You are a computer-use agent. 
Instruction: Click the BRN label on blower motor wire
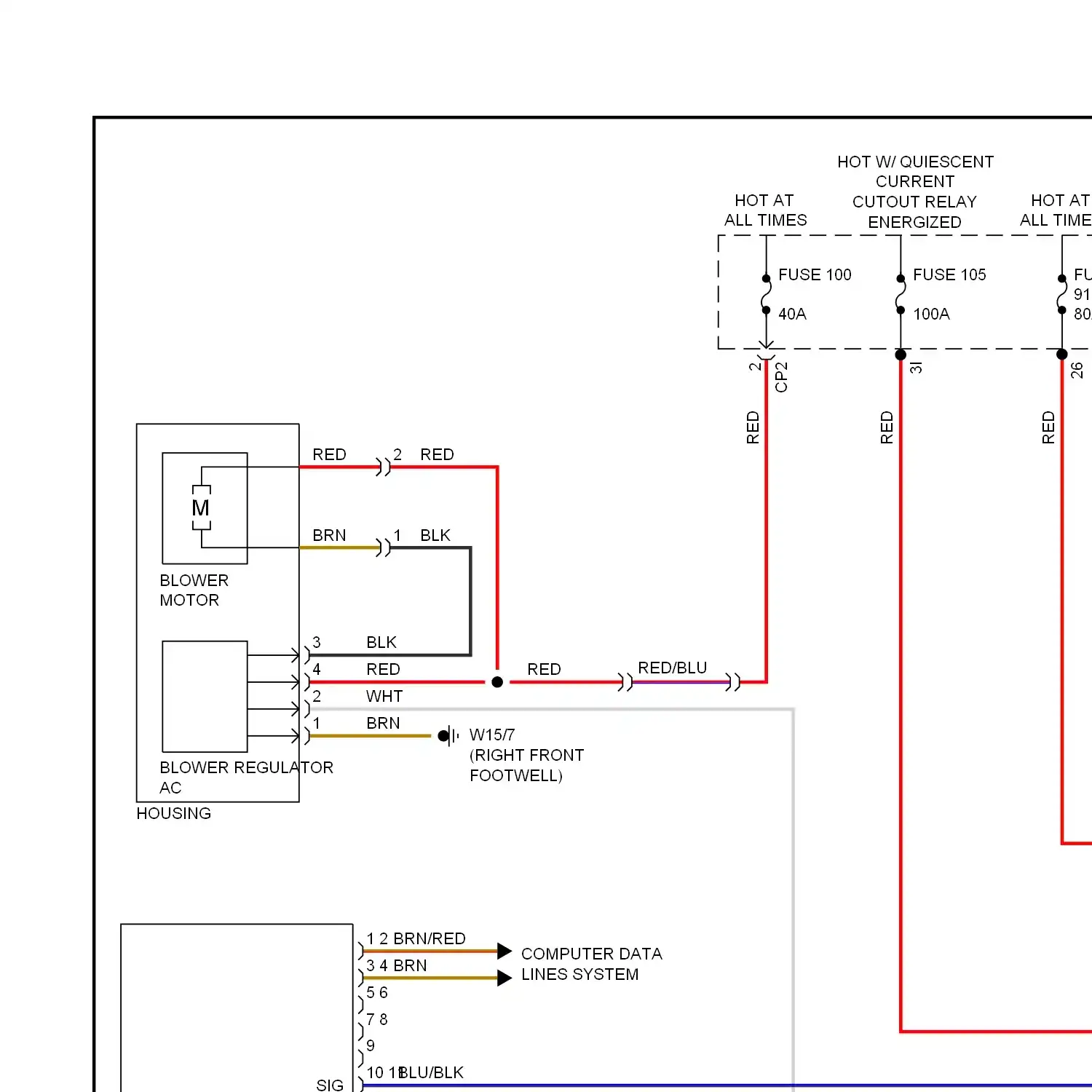point(329,535)
